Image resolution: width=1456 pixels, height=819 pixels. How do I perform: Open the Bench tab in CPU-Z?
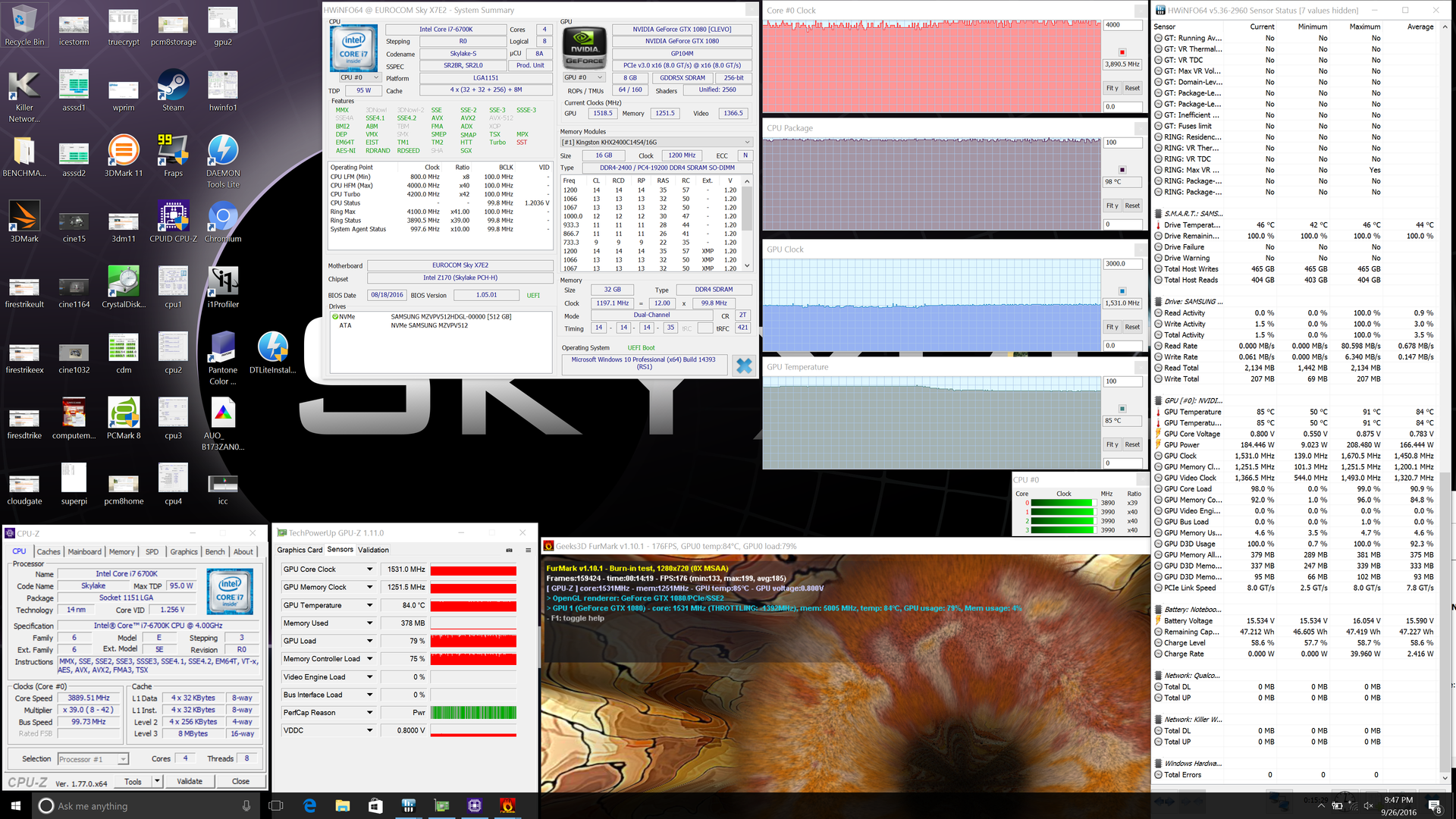215,552
